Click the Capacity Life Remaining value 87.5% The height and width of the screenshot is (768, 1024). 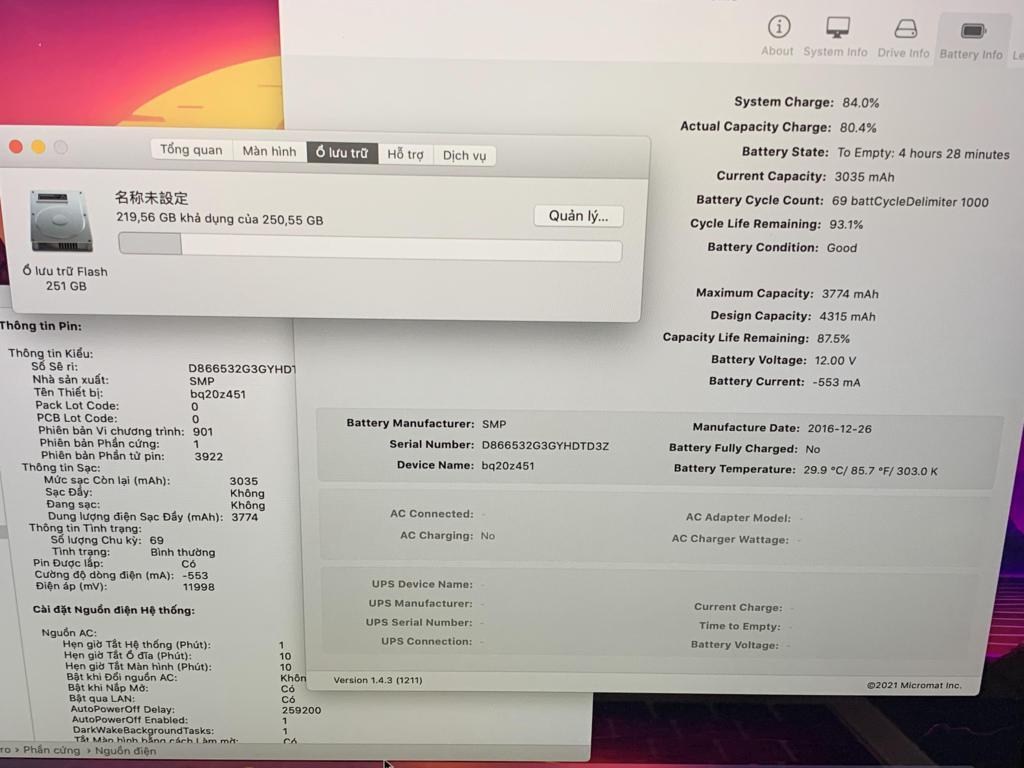click(x=833, y=339)
